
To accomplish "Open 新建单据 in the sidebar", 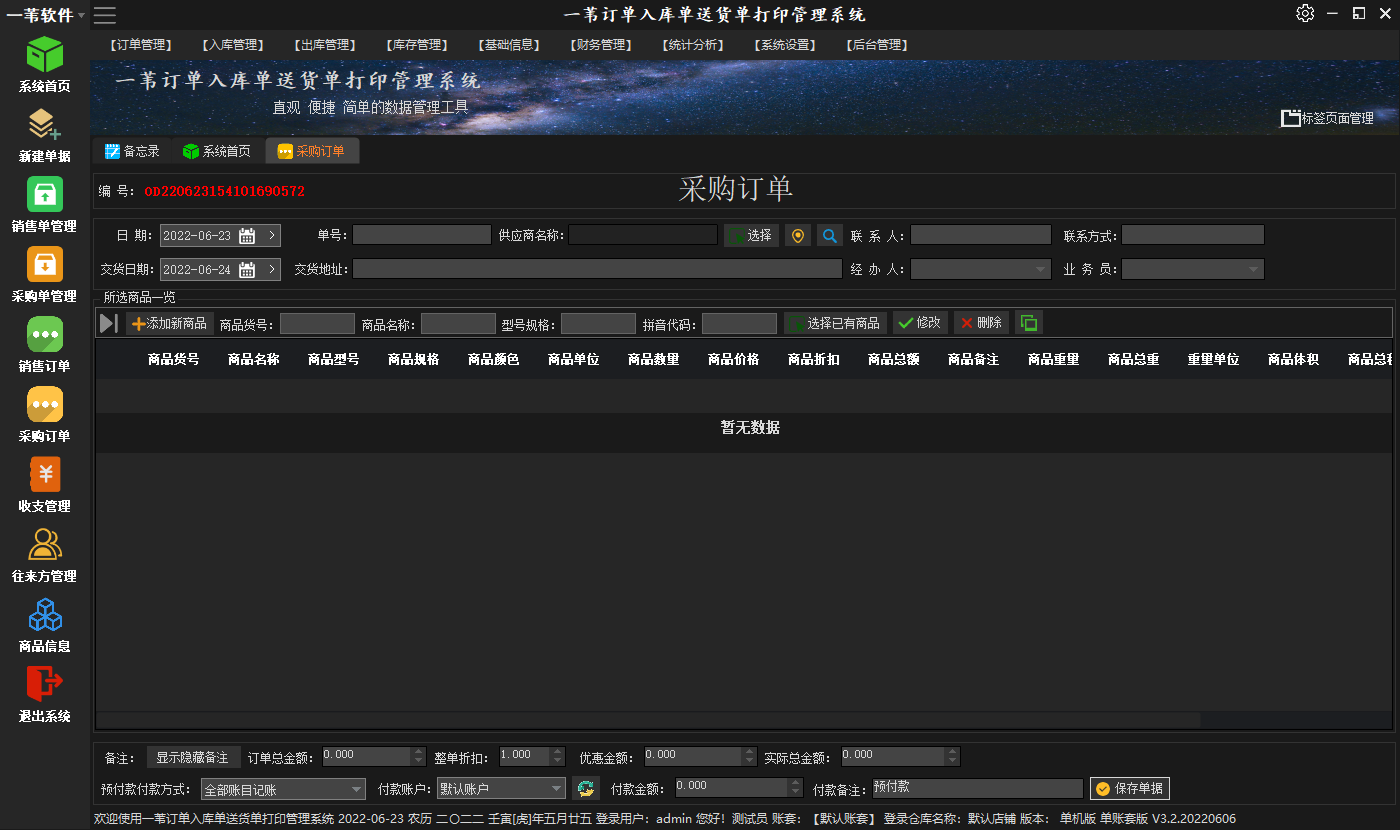I will pos(45,135).
